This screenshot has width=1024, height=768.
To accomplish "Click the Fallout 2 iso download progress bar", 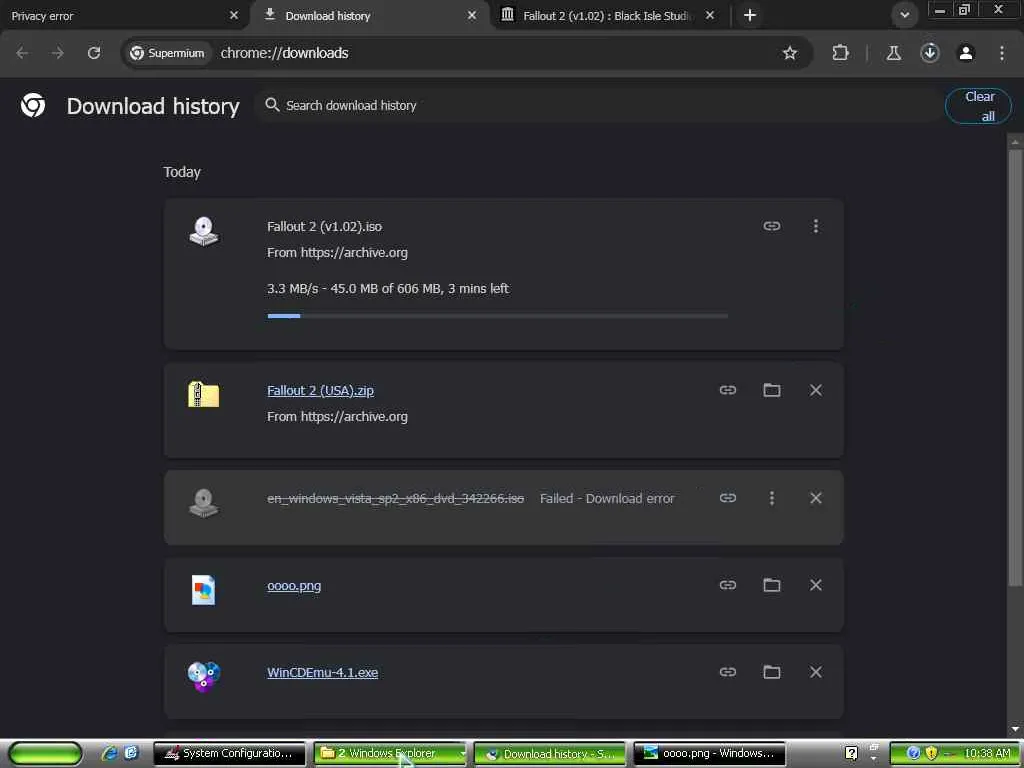I will pos(498,316).
